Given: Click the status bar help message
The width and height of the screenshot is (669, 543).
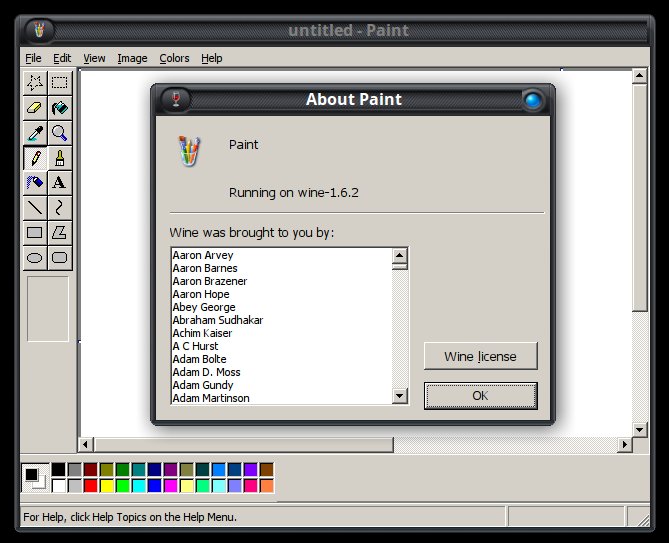Looking at the screenshot, I should [130, 517].
